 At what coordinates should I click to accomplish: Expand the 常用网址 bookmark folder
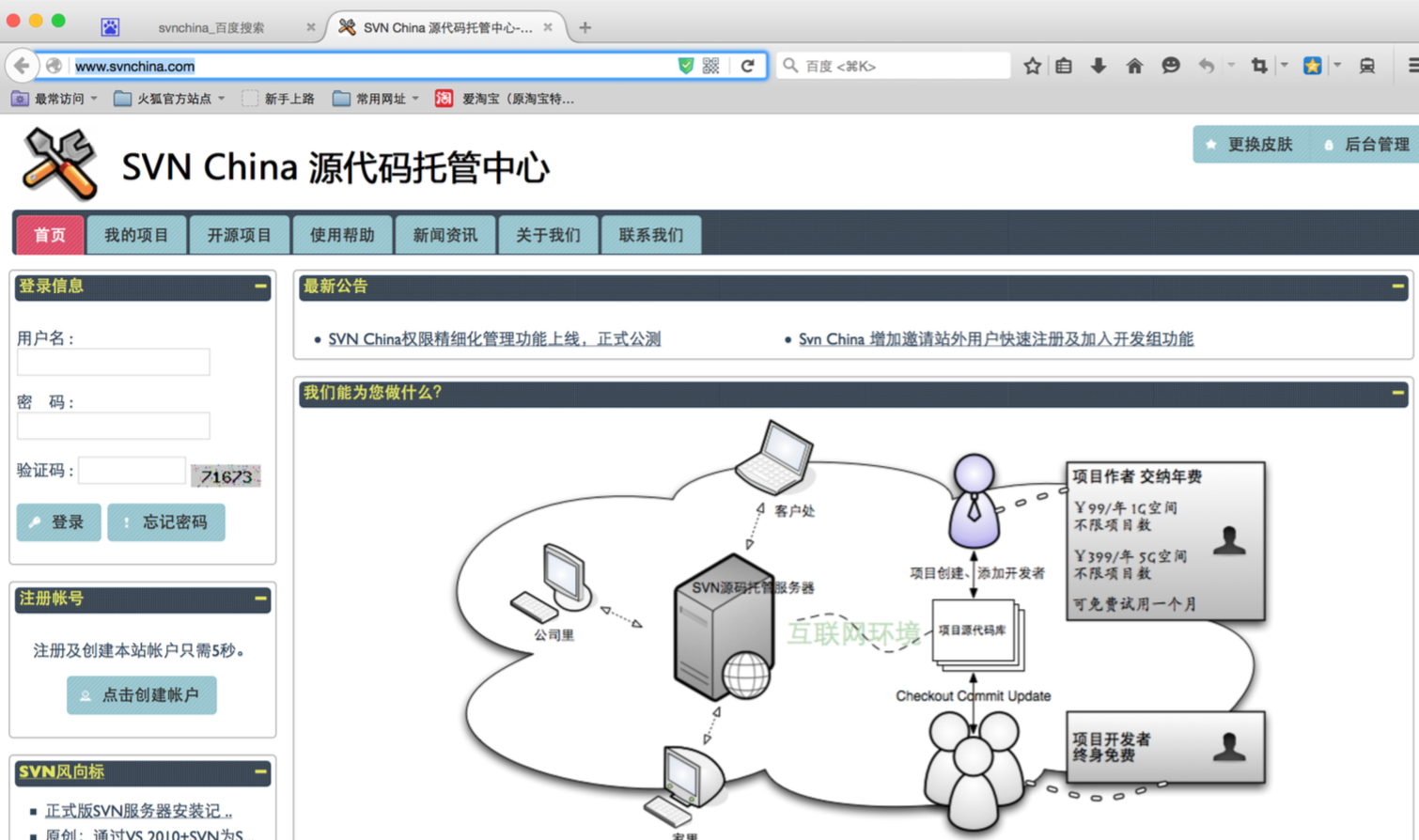[376, 99]
